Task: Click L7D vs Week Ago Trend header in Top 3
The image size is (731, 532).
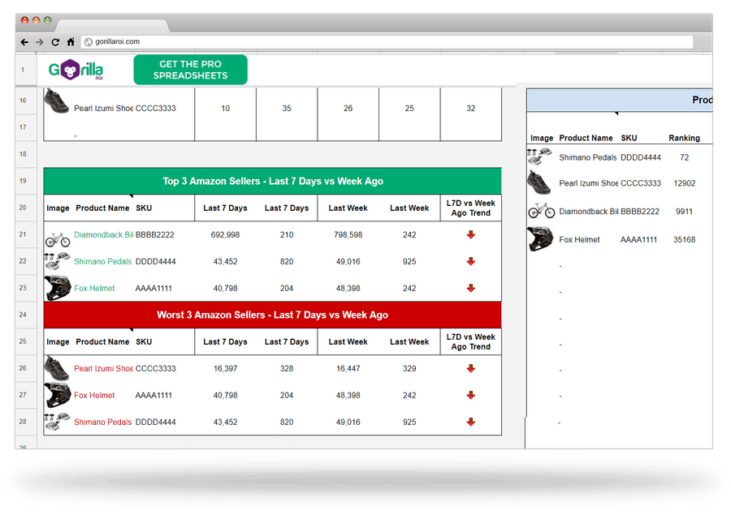Action: [471, 208]
